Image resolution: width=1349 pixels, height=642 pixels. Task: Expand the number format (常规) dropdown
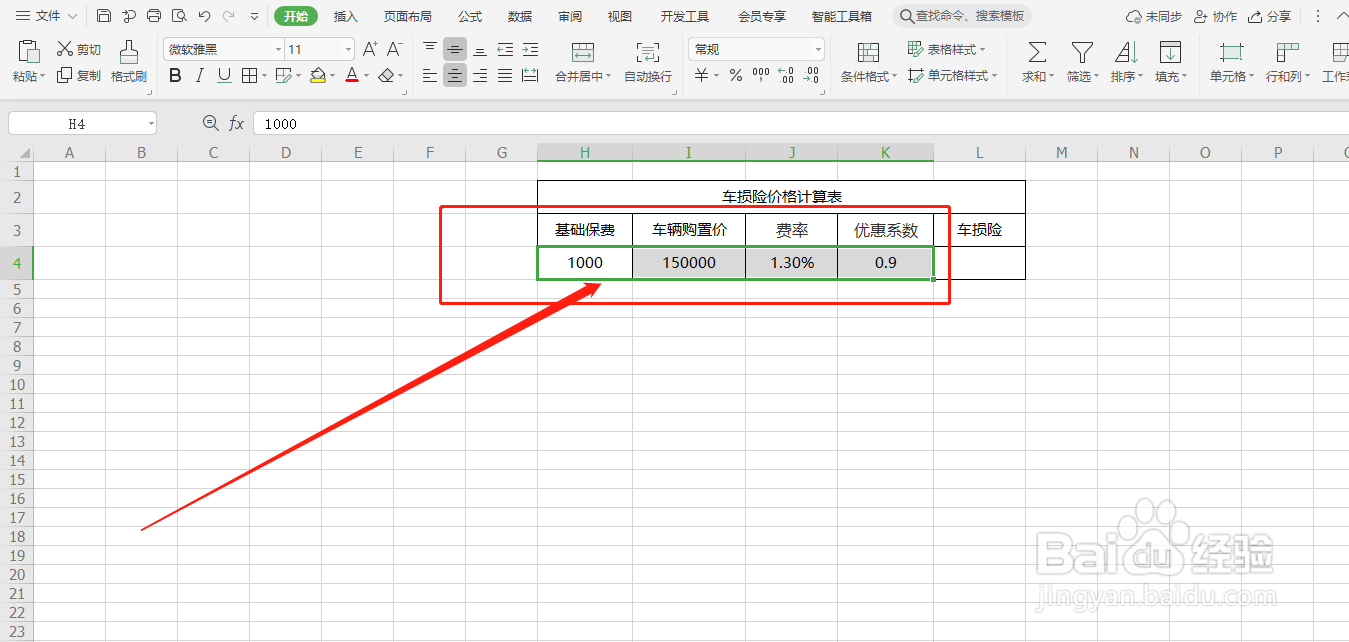pyautogui.click(x=818, y=48)
